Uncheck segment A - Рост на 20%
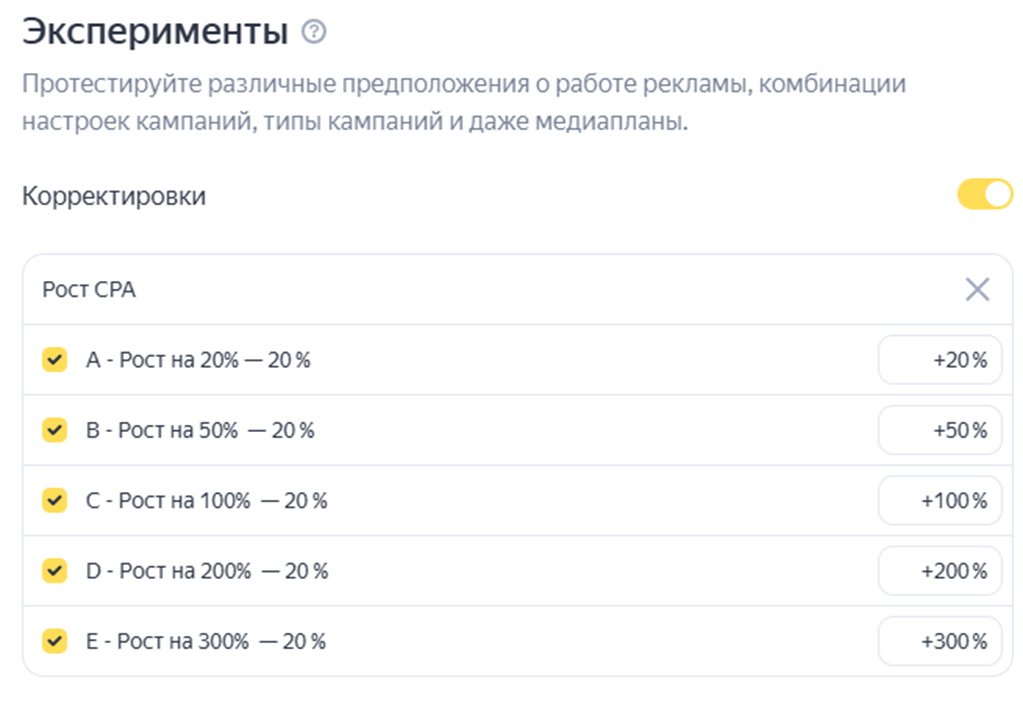This screenshot has width=1023, height=702. click(x=55, y=360)
